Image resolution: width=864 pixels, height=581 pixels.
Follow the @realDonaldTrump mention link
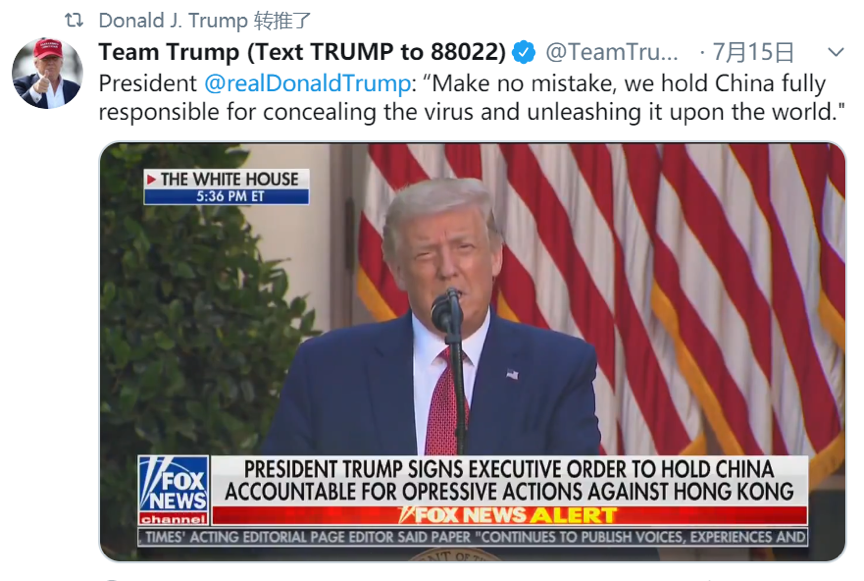point(307,83)
